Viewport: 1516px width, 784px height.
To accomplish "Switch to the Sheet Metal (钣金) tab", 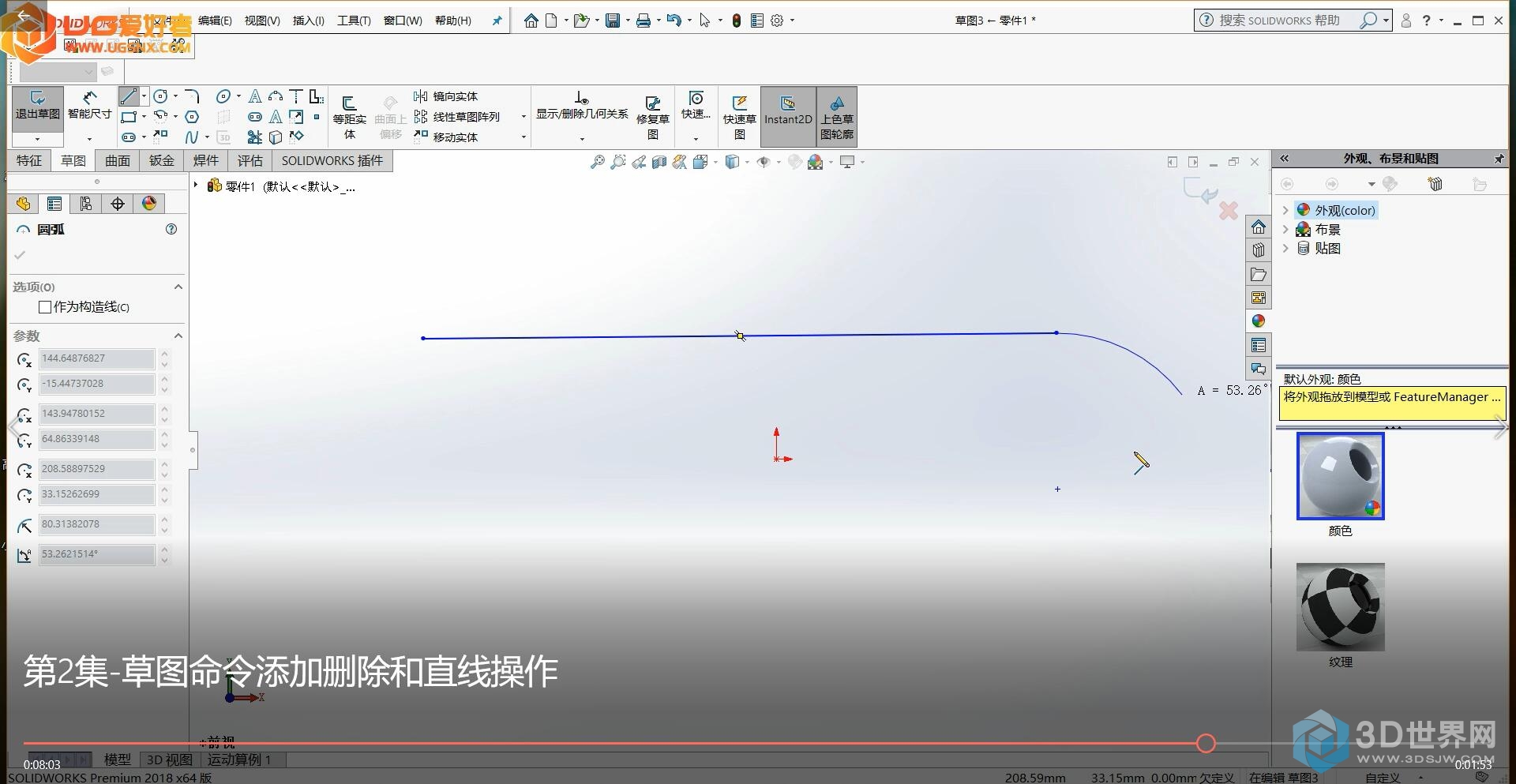I will pos(162,160).
